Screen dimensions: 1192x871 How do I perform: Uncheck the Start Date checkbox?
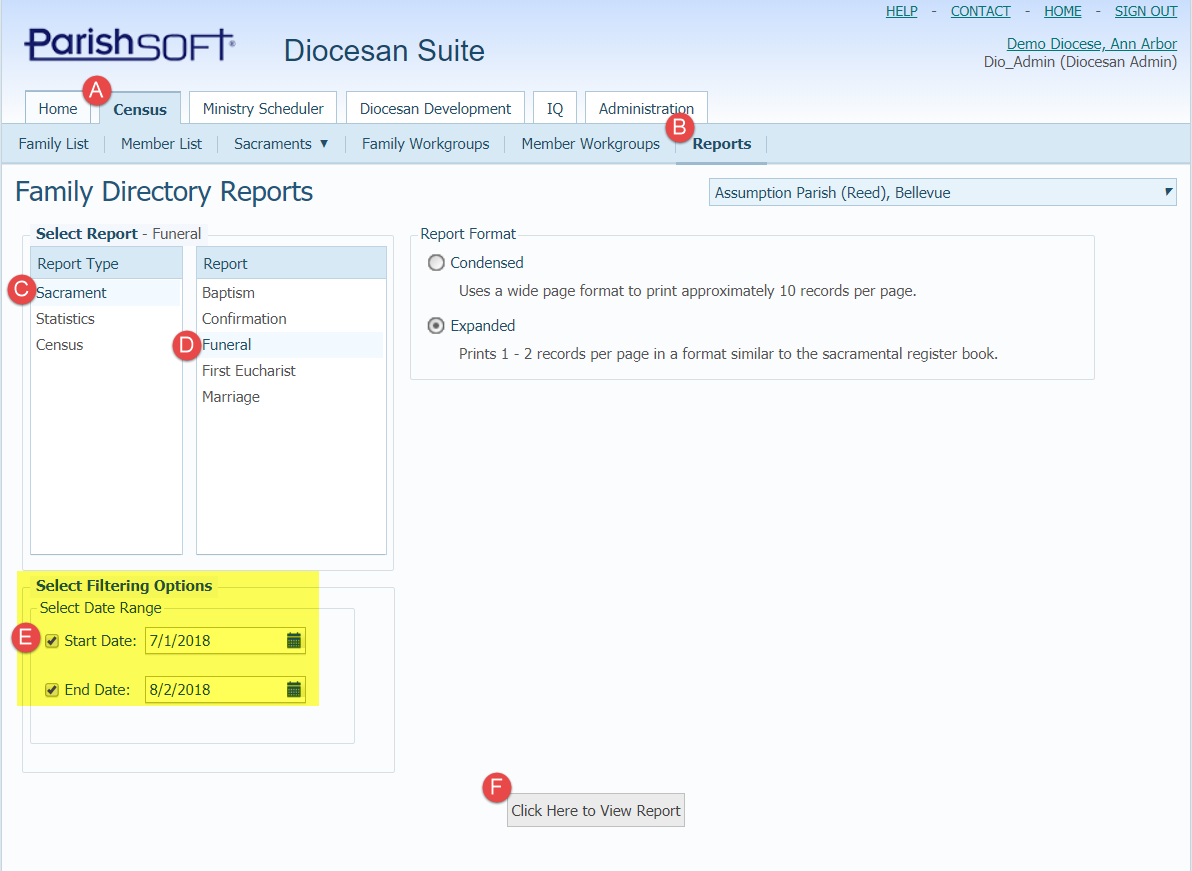click(52, 641)
